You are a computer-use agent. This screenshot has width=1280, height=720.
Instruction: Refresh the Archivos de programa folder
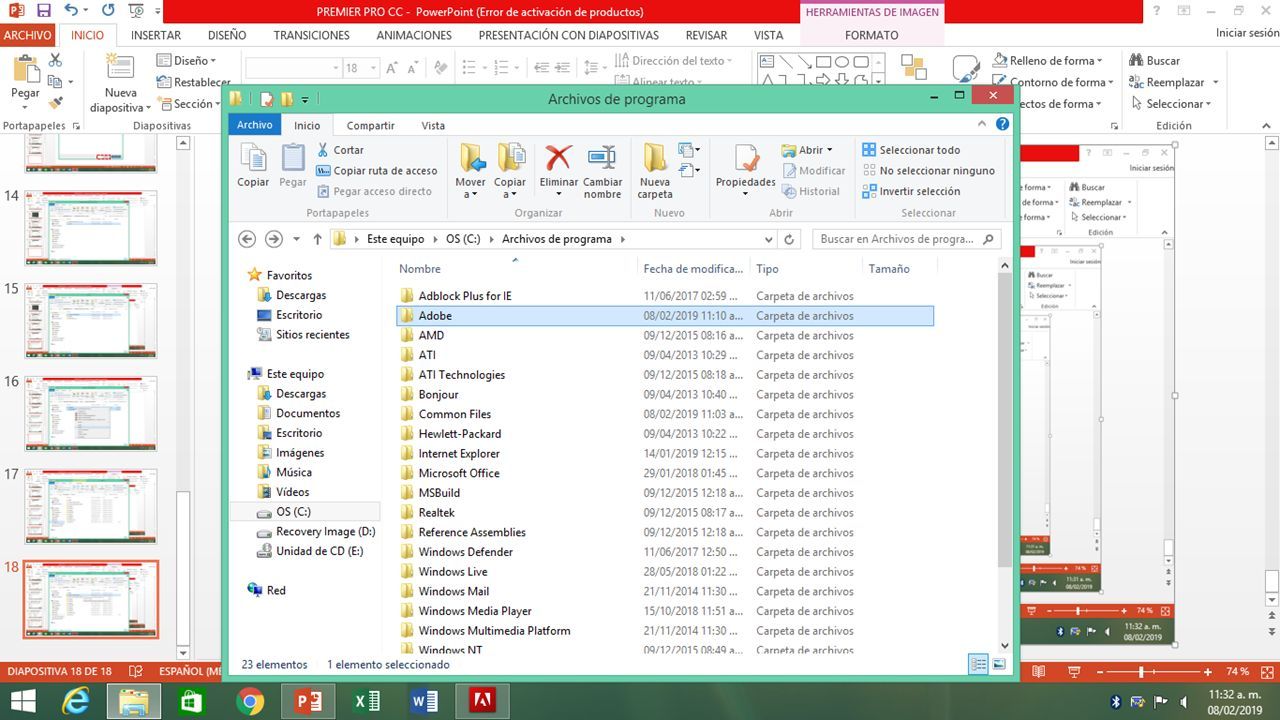tap(789, 240)
